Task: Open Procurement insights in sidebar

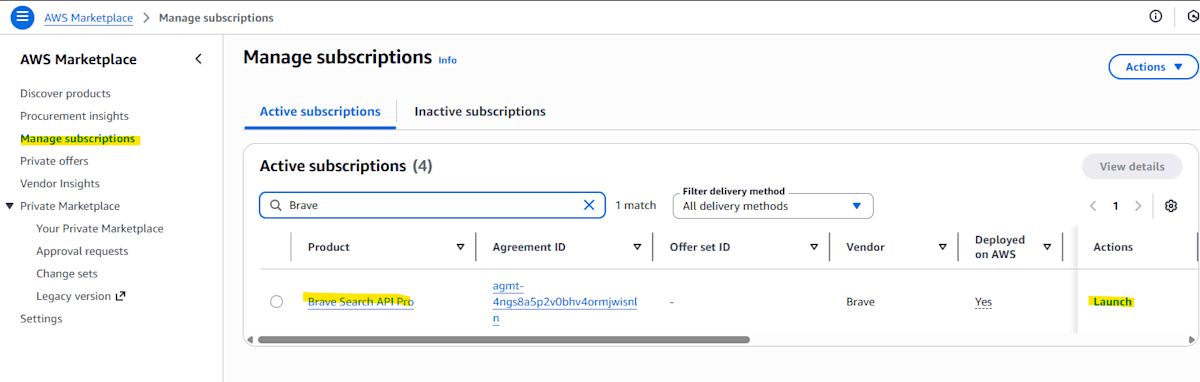Action: (74, 116)
